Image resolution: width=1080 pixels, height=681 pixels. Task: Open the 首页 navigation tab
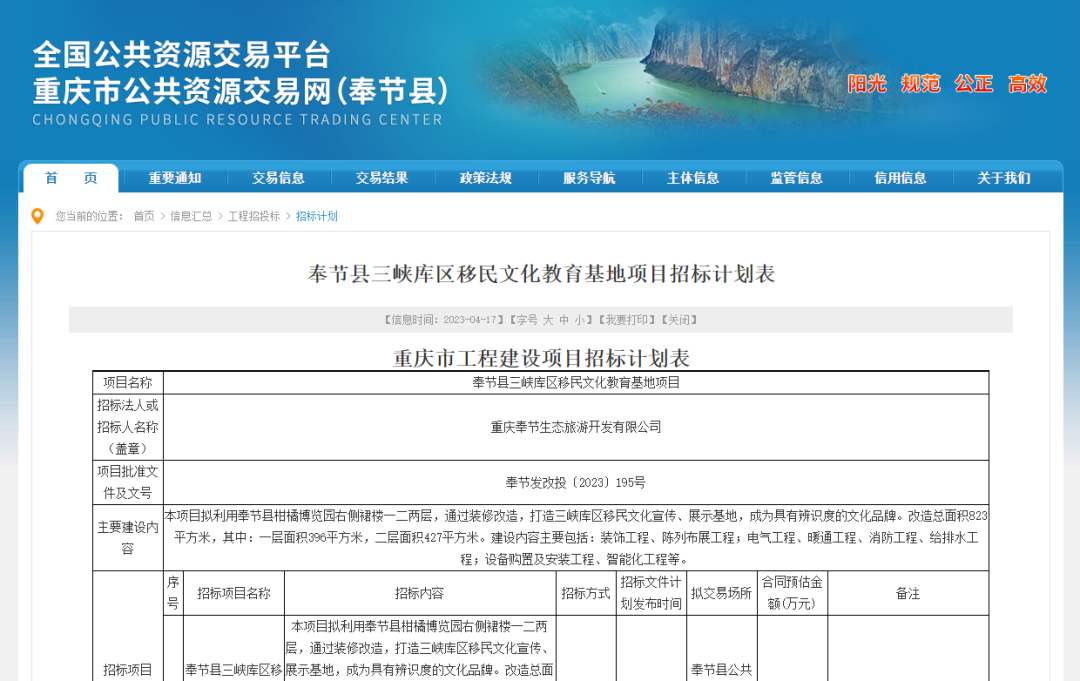click(x=71, y=178)
